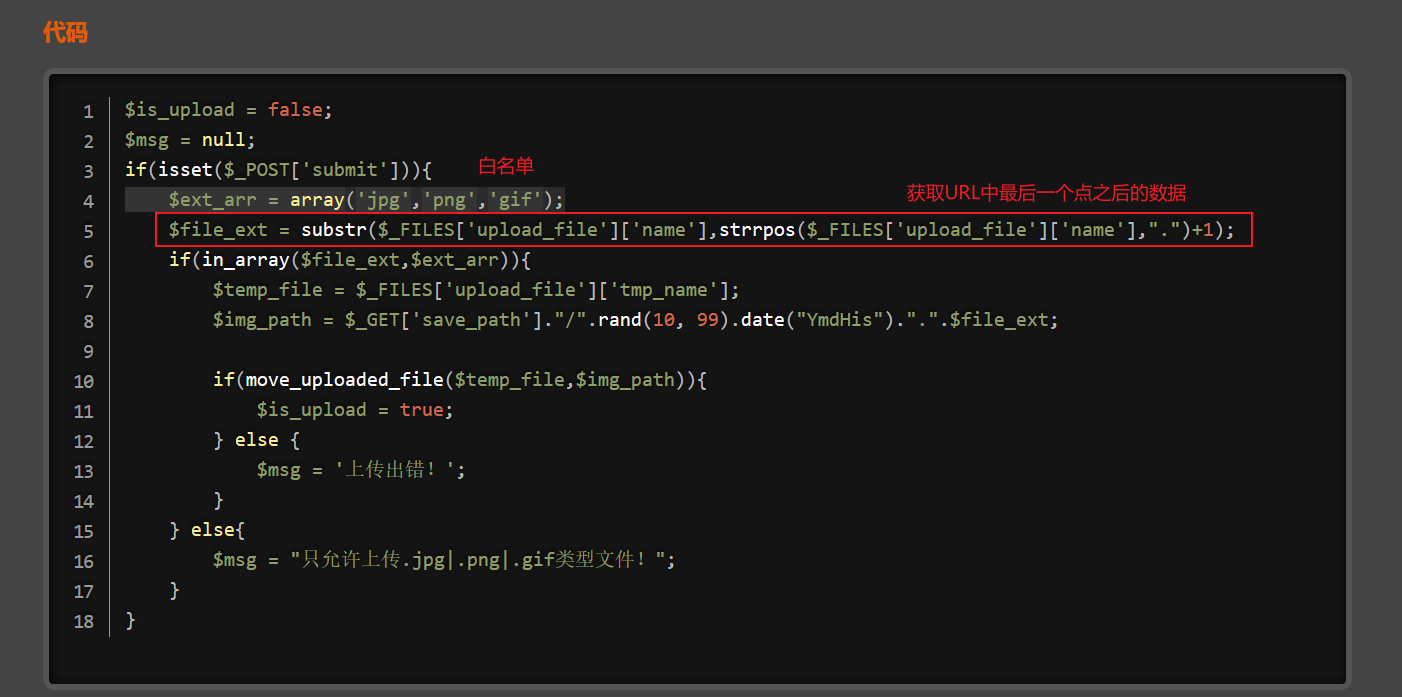The height and width of the screenshot is (697, 1402).
Task: Select line number 6 in the gutter
Action: coord(89,261)
